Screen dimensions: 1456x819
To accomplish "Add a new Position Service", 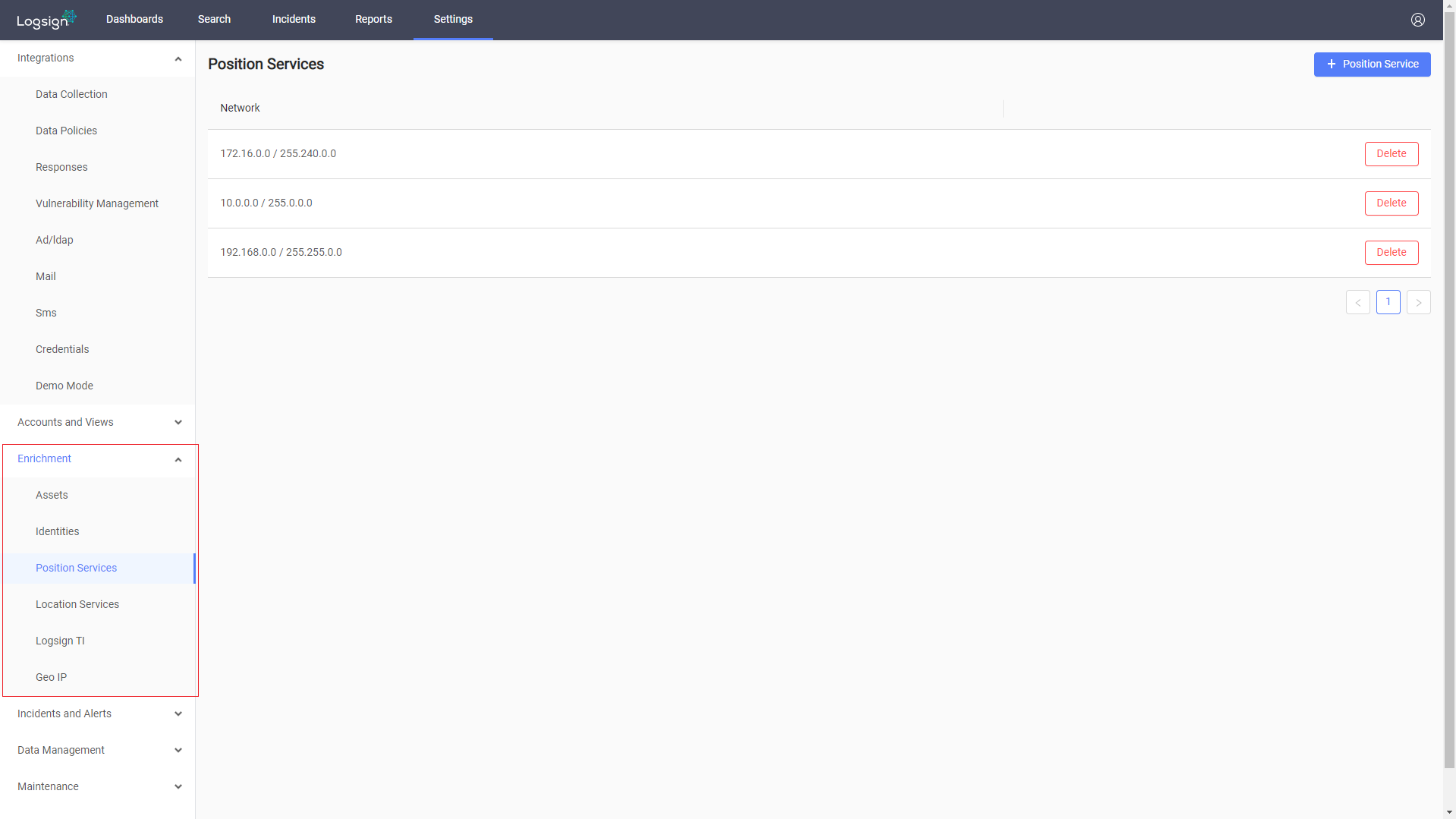I will coord(1372,65).
